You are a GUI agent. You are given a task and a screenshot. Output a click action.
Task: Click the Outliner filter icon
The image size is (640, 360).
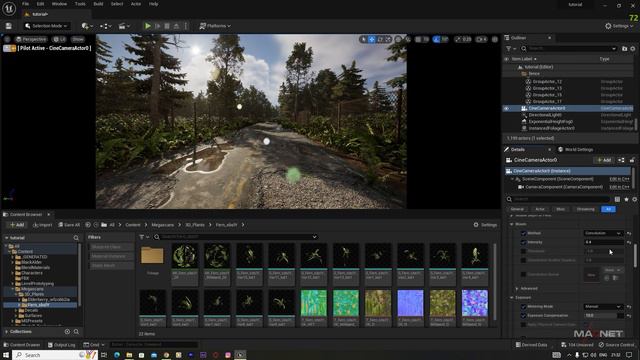coord(510,49)
